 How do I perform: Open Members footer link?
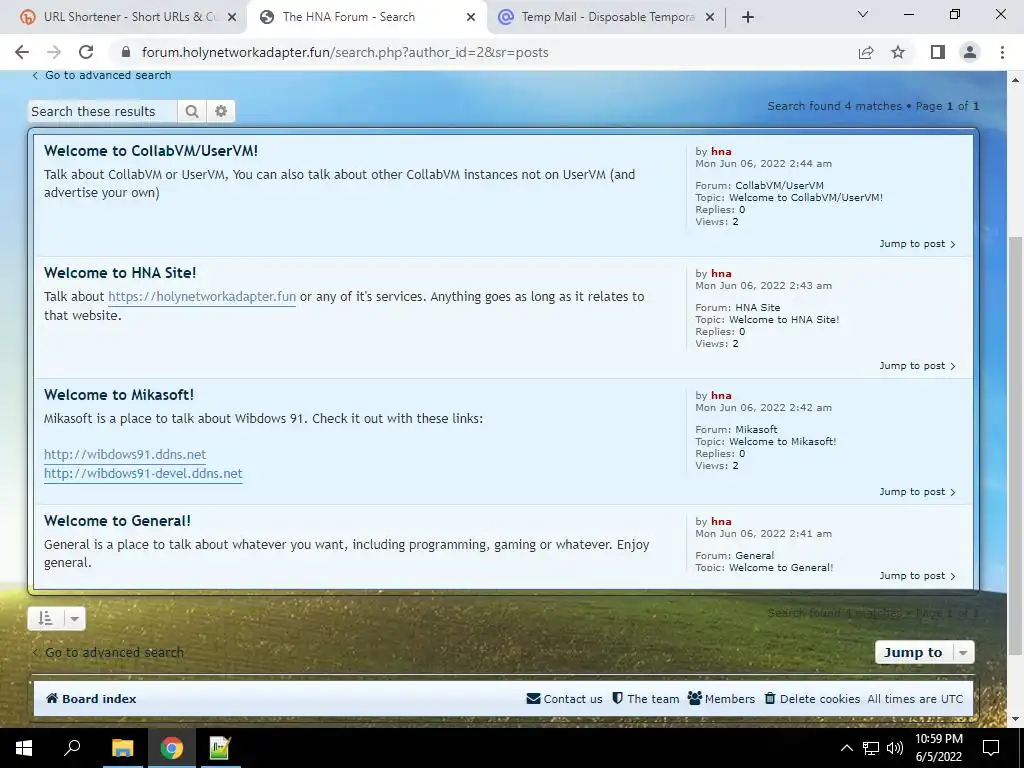pyautogui.click(x=721, y=699)
